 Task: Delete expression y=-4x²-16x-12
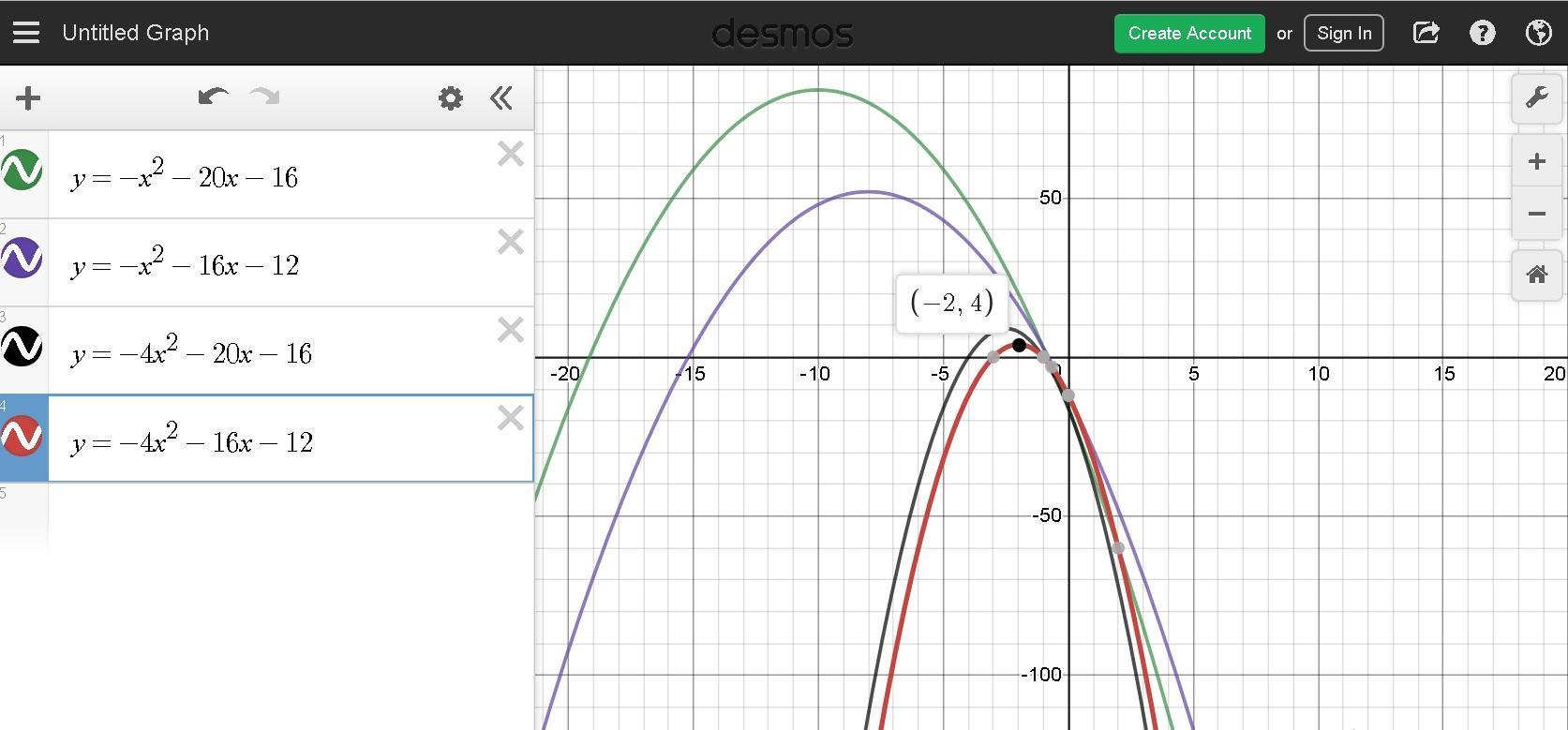tap(511, 418)
